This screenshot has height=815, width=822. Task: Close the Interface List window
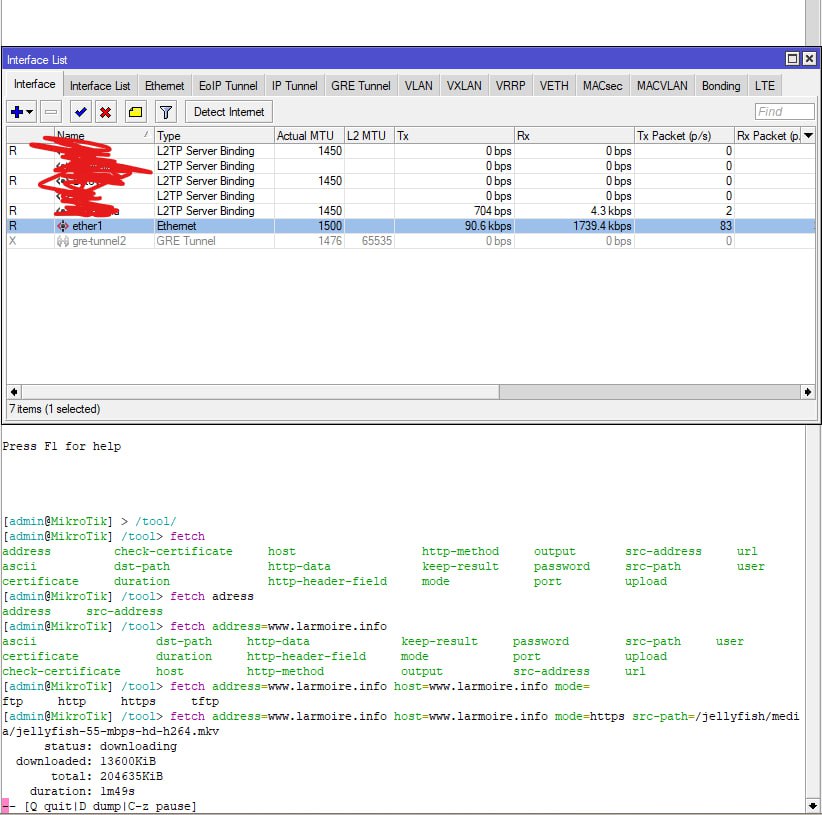point(809,59)
